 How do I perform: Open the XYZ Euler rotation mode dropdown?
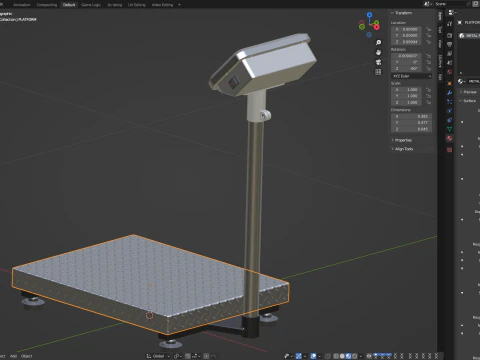pyautogui.click(x=411, y=76)
